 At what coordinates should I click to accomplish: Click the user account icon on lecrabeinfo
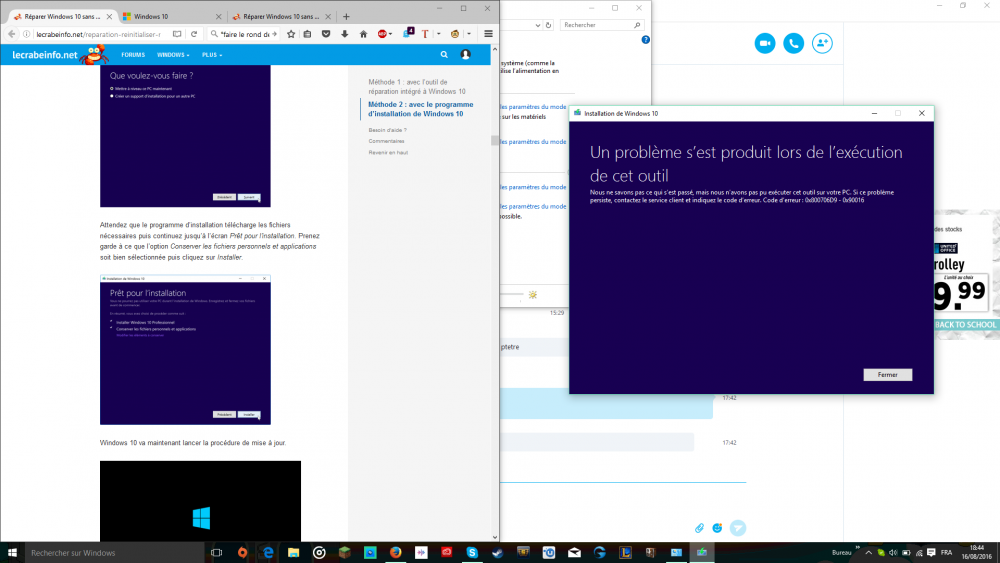465,55
